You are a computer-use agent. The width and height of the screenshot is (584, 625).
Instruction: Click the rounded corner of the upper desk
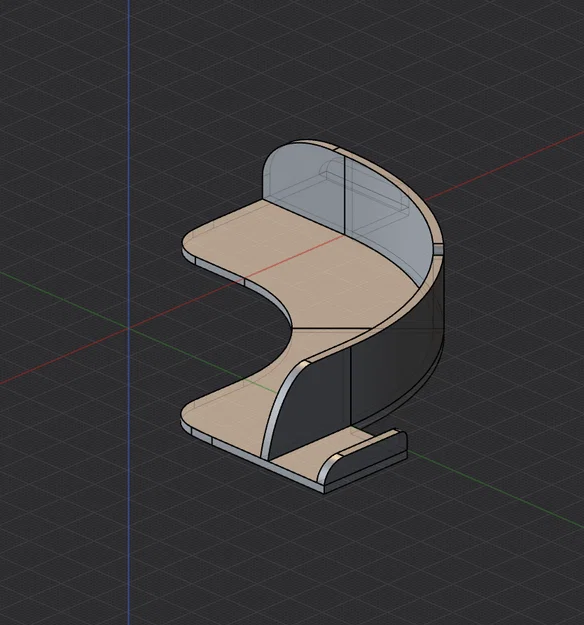tap(189, 242)
